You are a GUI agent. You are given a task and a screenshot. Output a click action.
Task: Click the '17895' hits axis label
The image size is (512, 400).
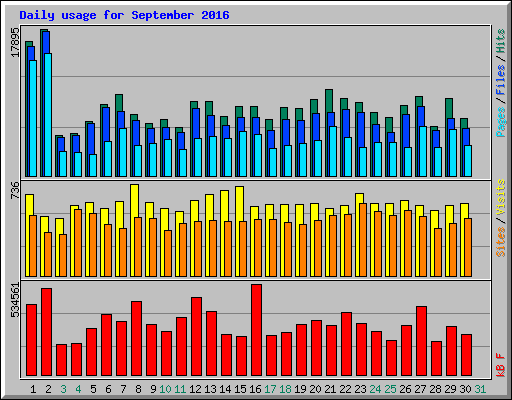coord(15,43)
